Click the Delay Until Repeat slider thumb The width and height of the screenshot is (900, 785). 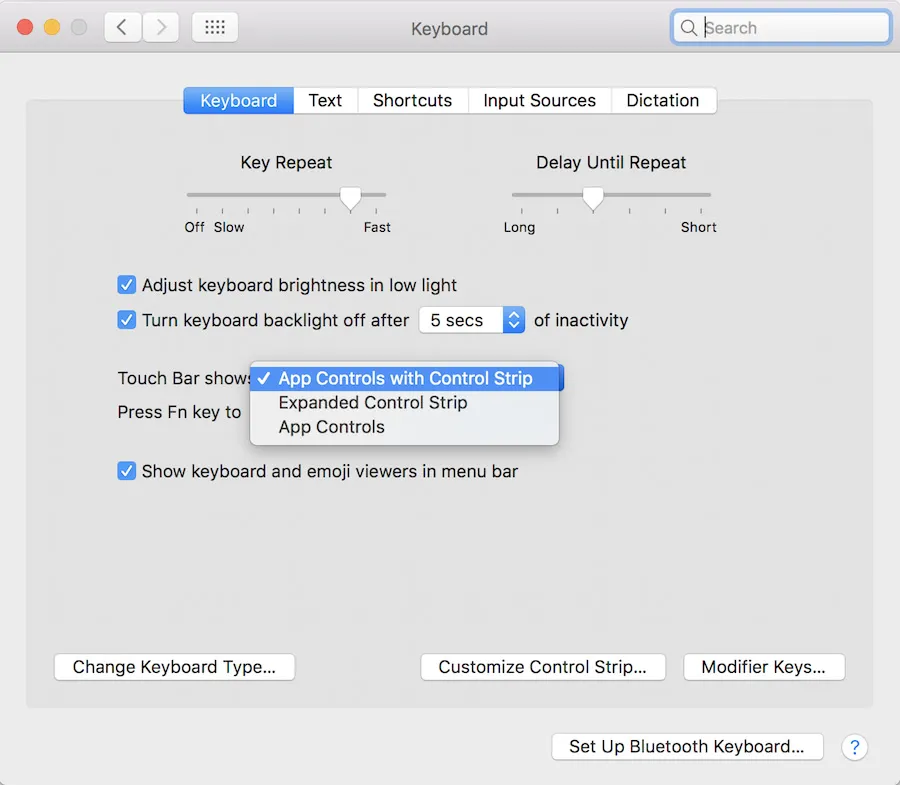click(593, 199)
